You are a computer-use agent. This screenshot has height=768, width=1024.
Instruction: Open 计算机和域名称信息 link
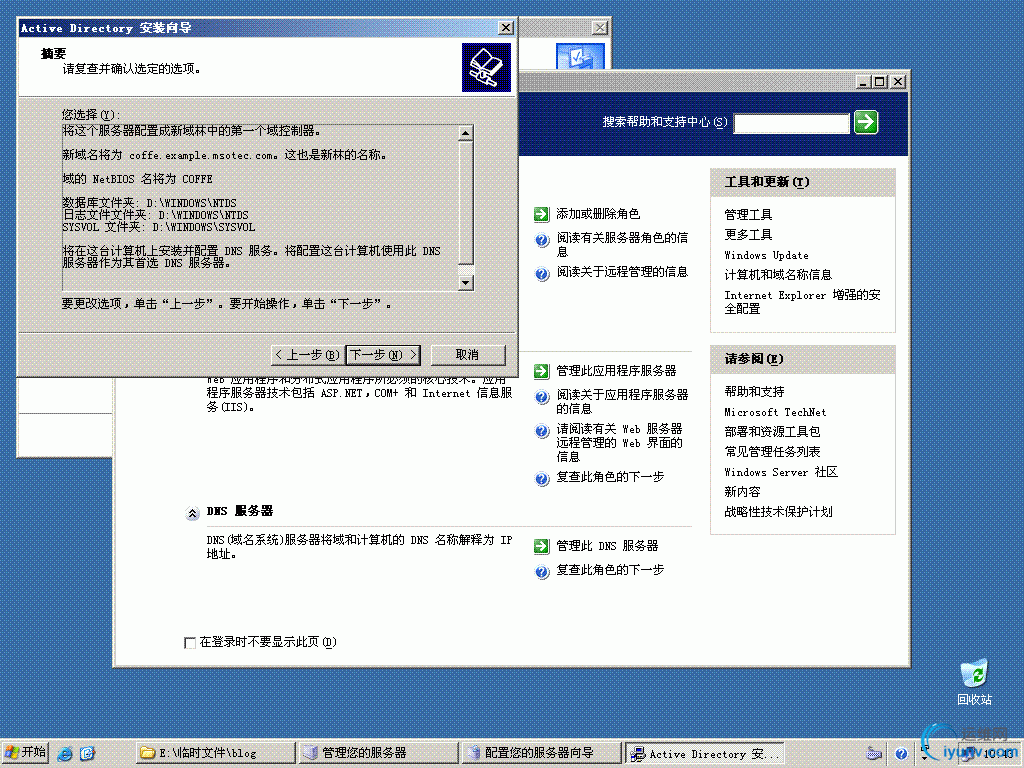778,275
